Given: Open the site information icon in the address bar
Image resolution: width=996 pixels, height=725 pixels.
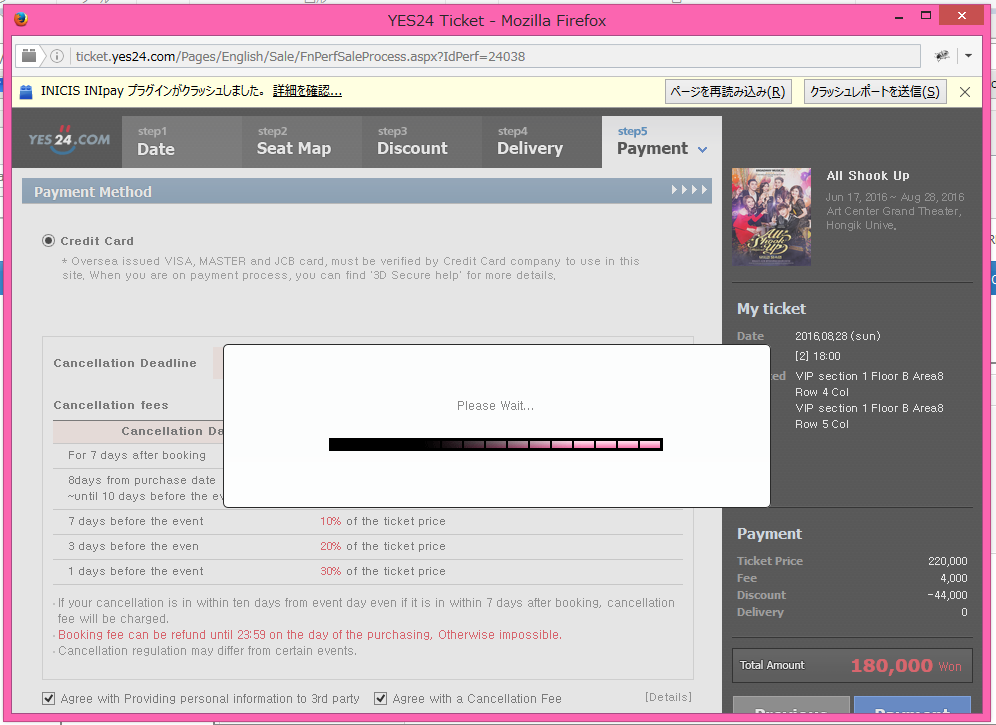Looking at the screenshot, I should [x=57, y=56].
